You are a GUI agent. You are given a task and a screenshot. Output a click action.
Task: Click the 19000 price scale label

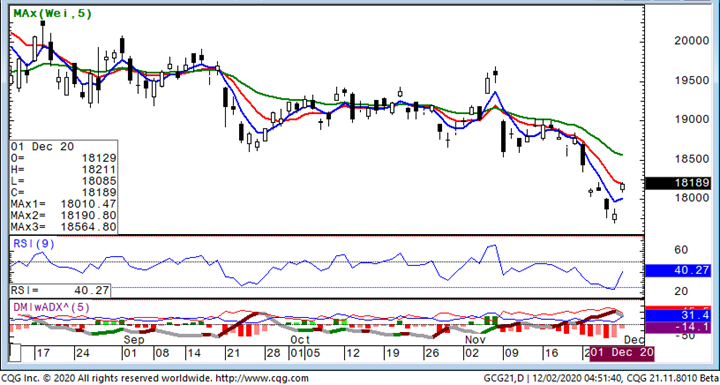click(692, 119)
